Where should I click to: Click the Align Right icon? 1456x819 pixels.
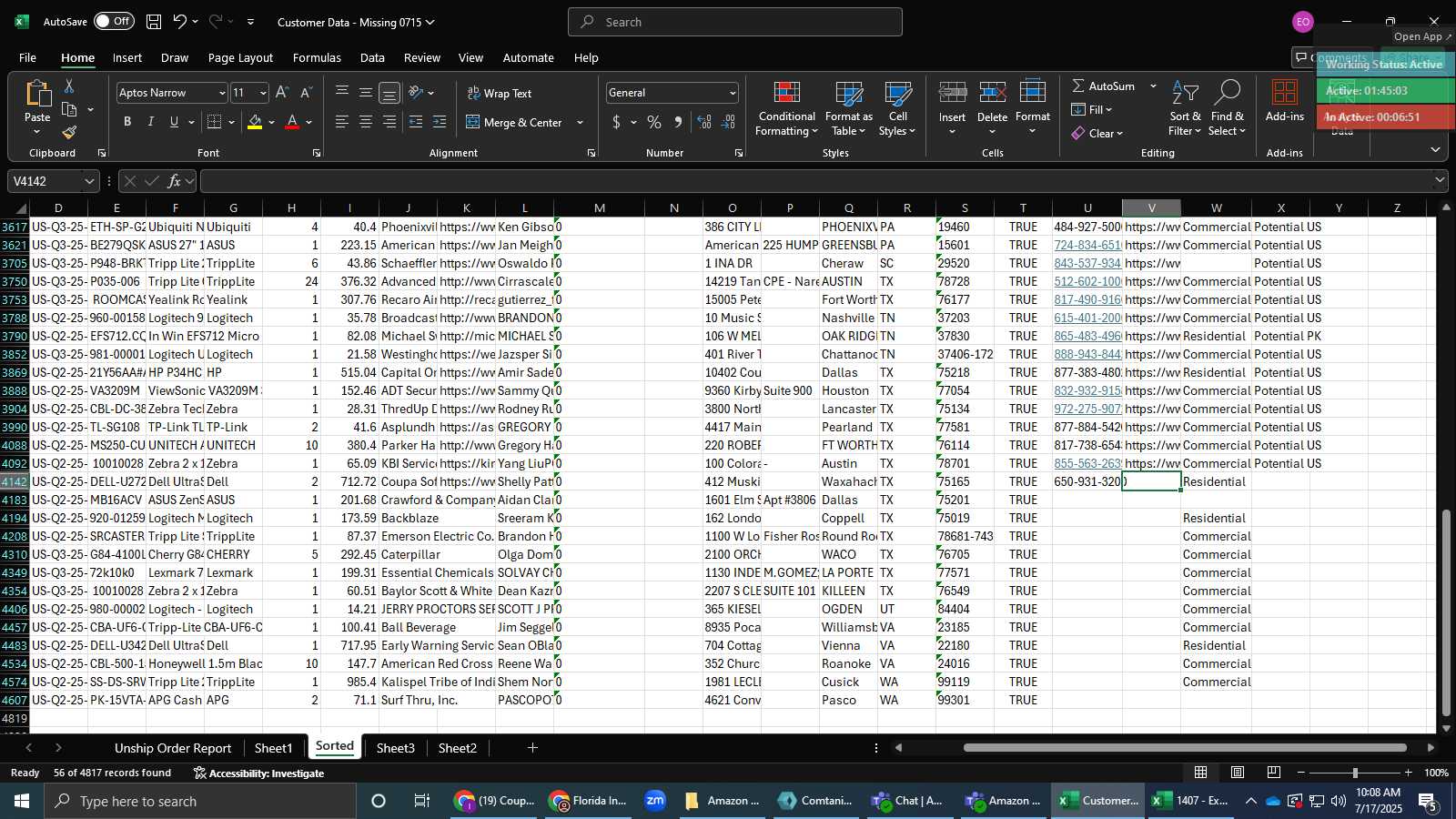tap(389, 122)
